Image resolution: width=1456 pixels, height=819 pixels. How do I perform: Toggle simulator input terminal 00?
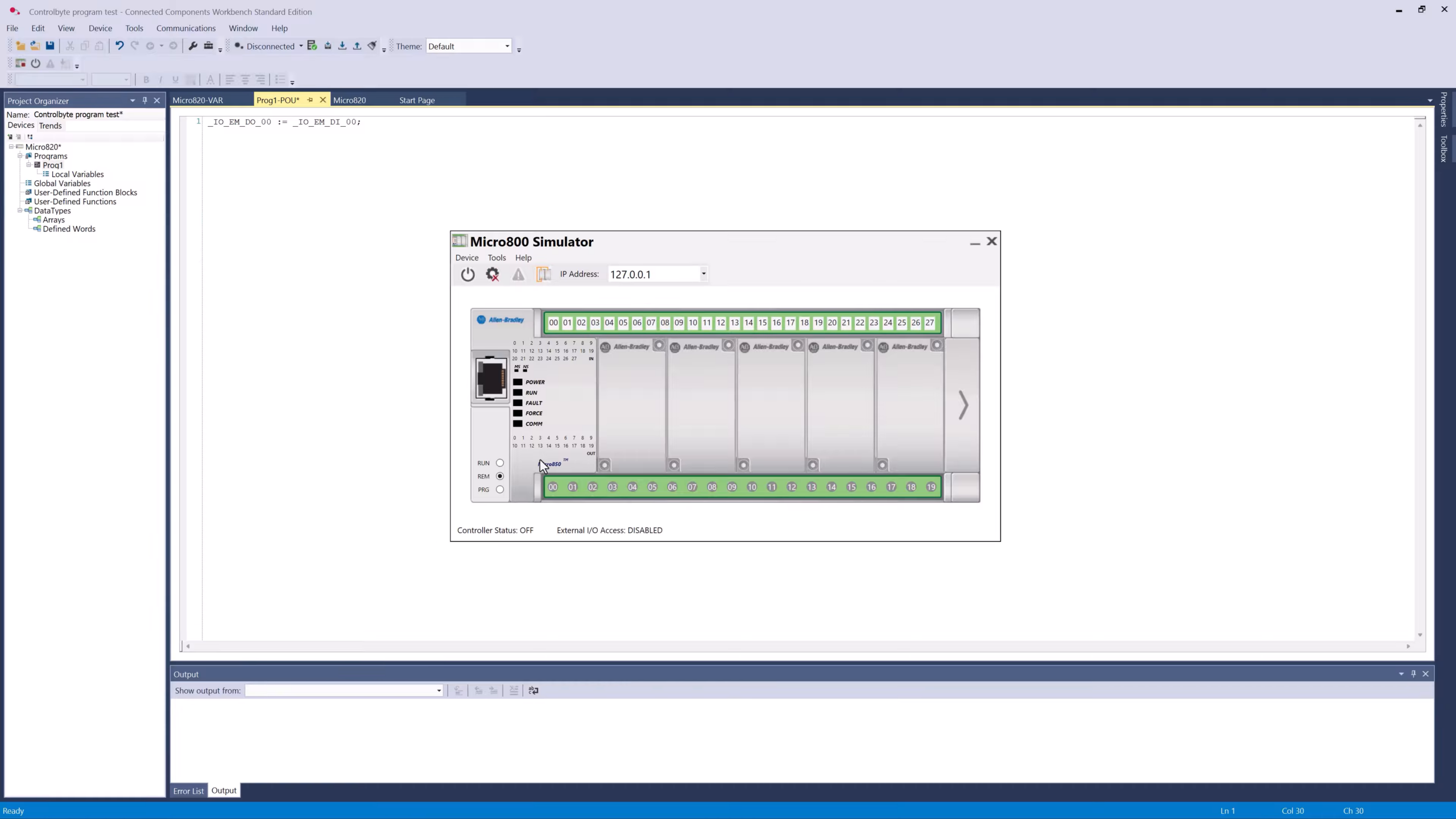[553, 323]
